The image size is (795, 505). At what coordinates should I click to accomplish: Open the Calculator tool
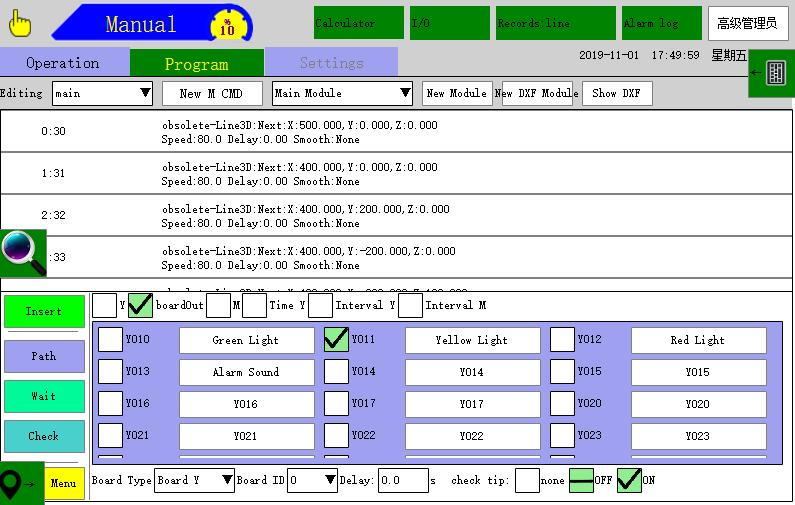point(357,23)
